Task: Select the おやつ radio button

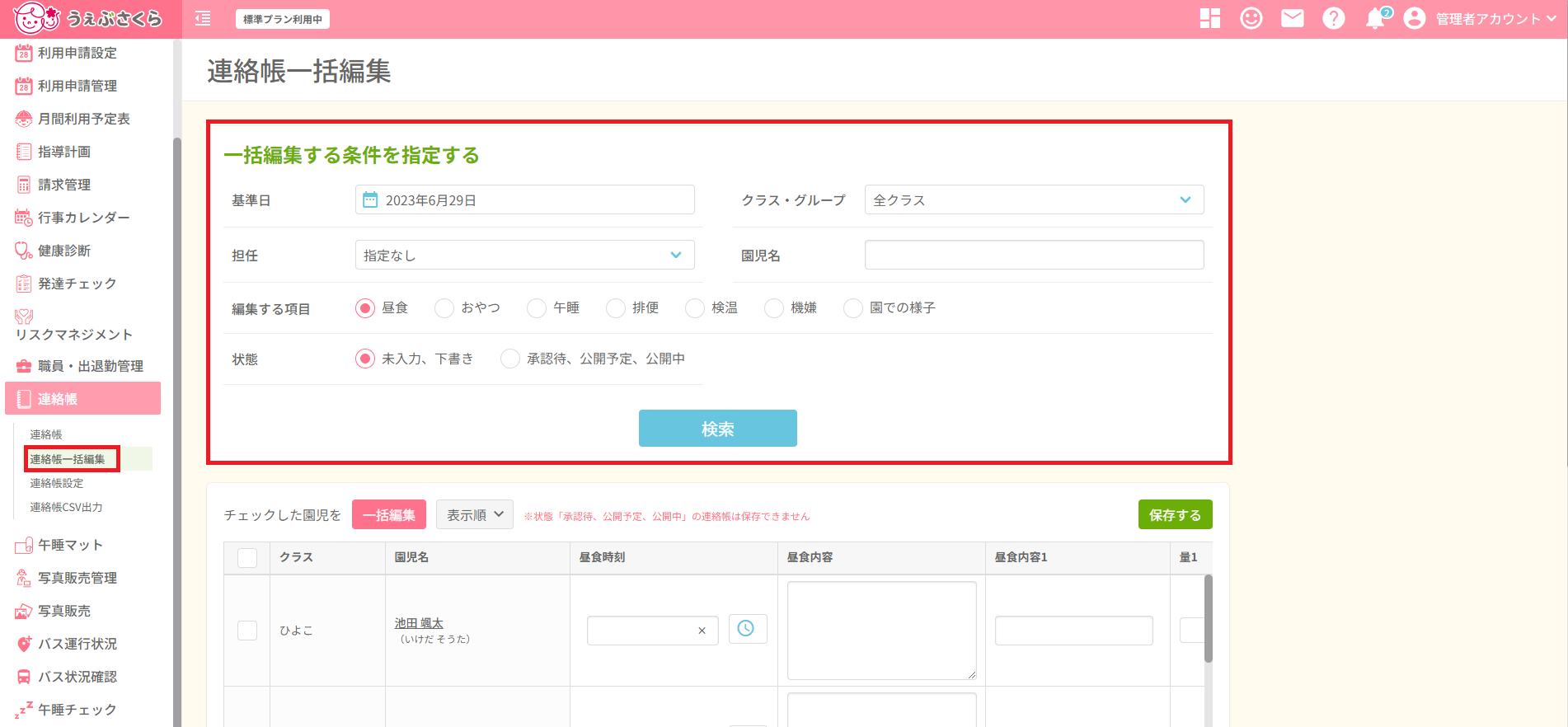Action: point(444,308)
